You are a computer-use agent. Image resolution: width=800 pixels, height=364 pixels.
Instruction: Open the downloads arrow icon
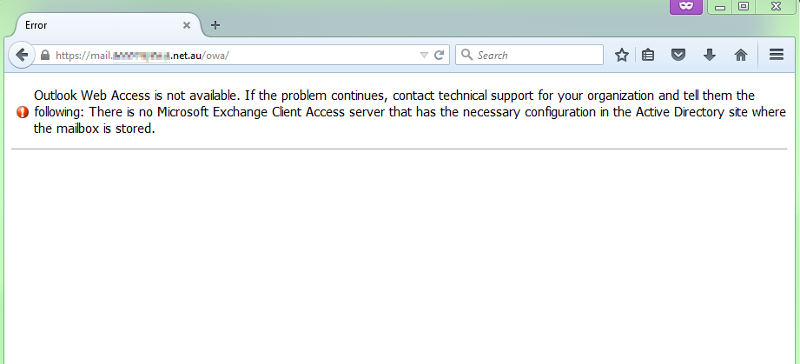click(x=709, y=55)
